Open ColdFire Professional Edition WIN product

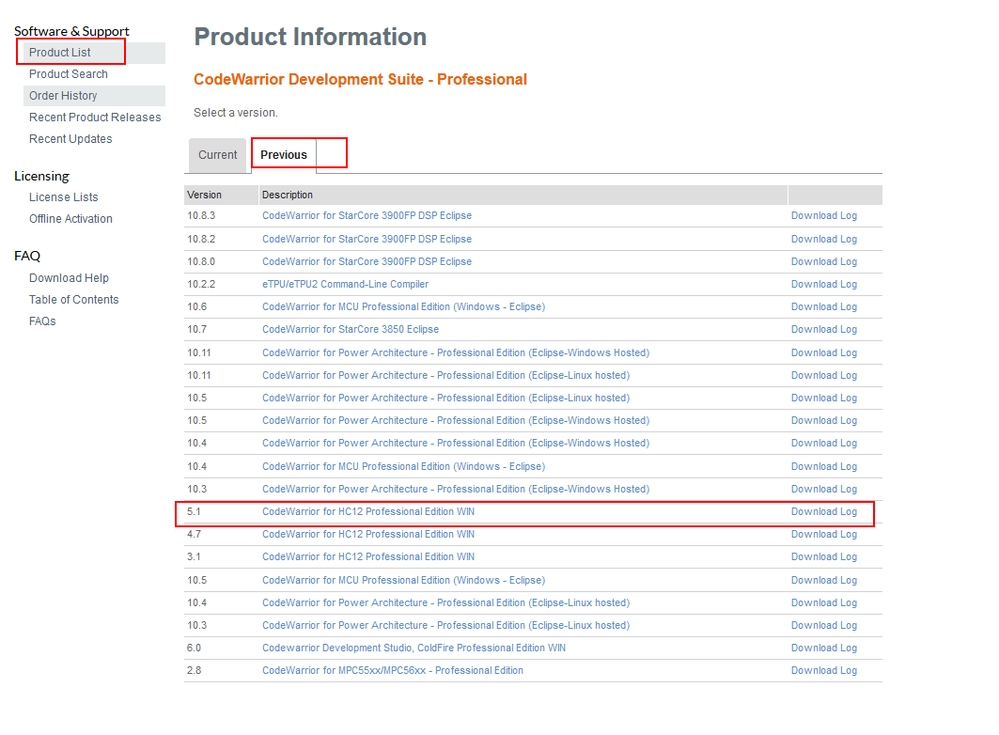tap(413, 648)
